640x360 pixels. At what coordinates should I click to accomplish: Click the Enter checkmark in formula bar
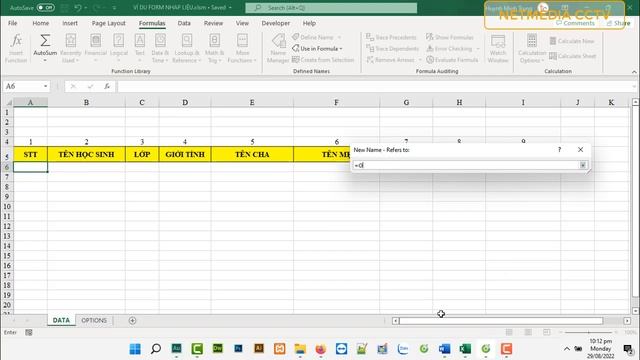click(90, 86)
